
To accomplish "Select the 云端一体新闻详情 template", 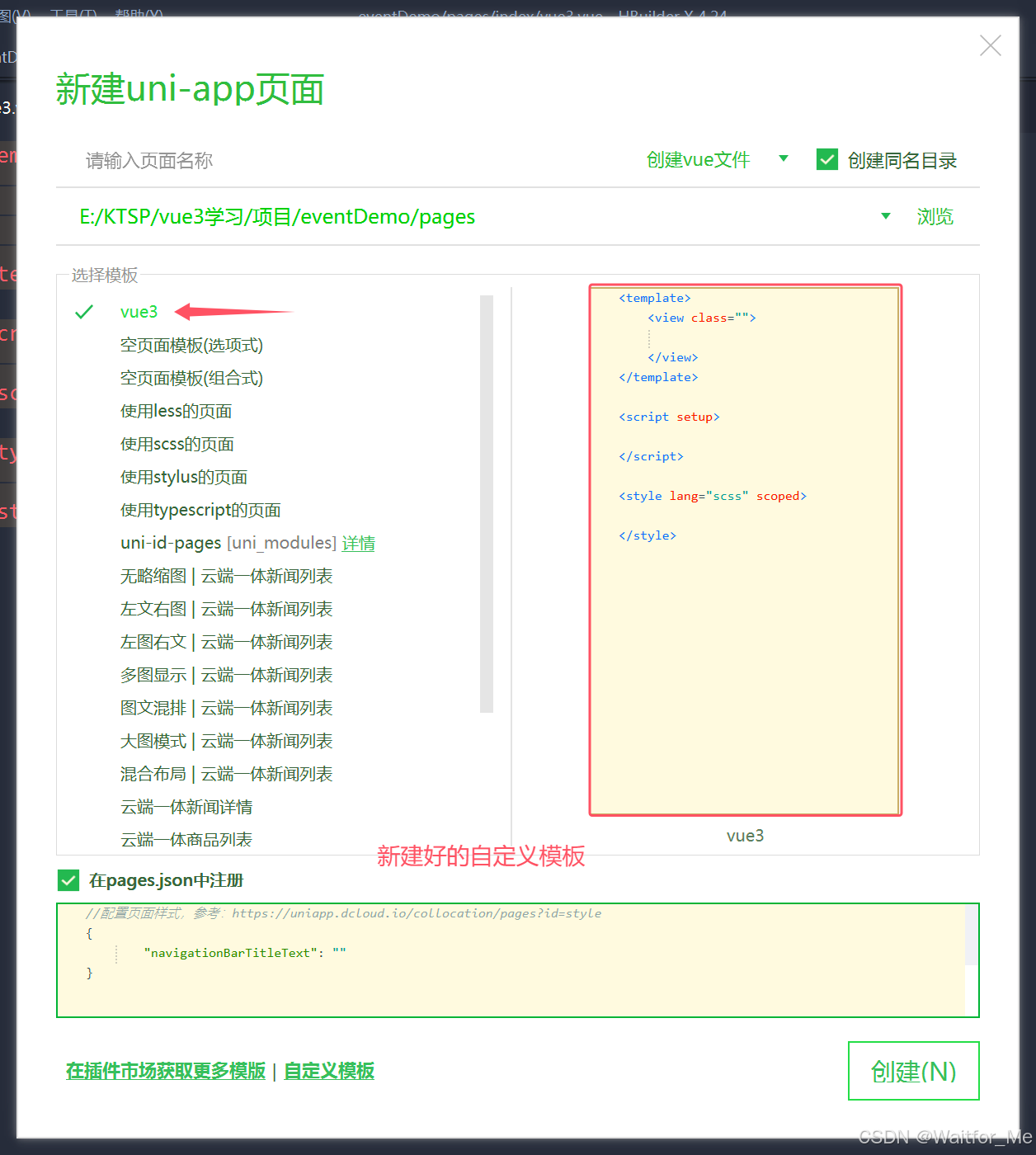I will [186, 807].
